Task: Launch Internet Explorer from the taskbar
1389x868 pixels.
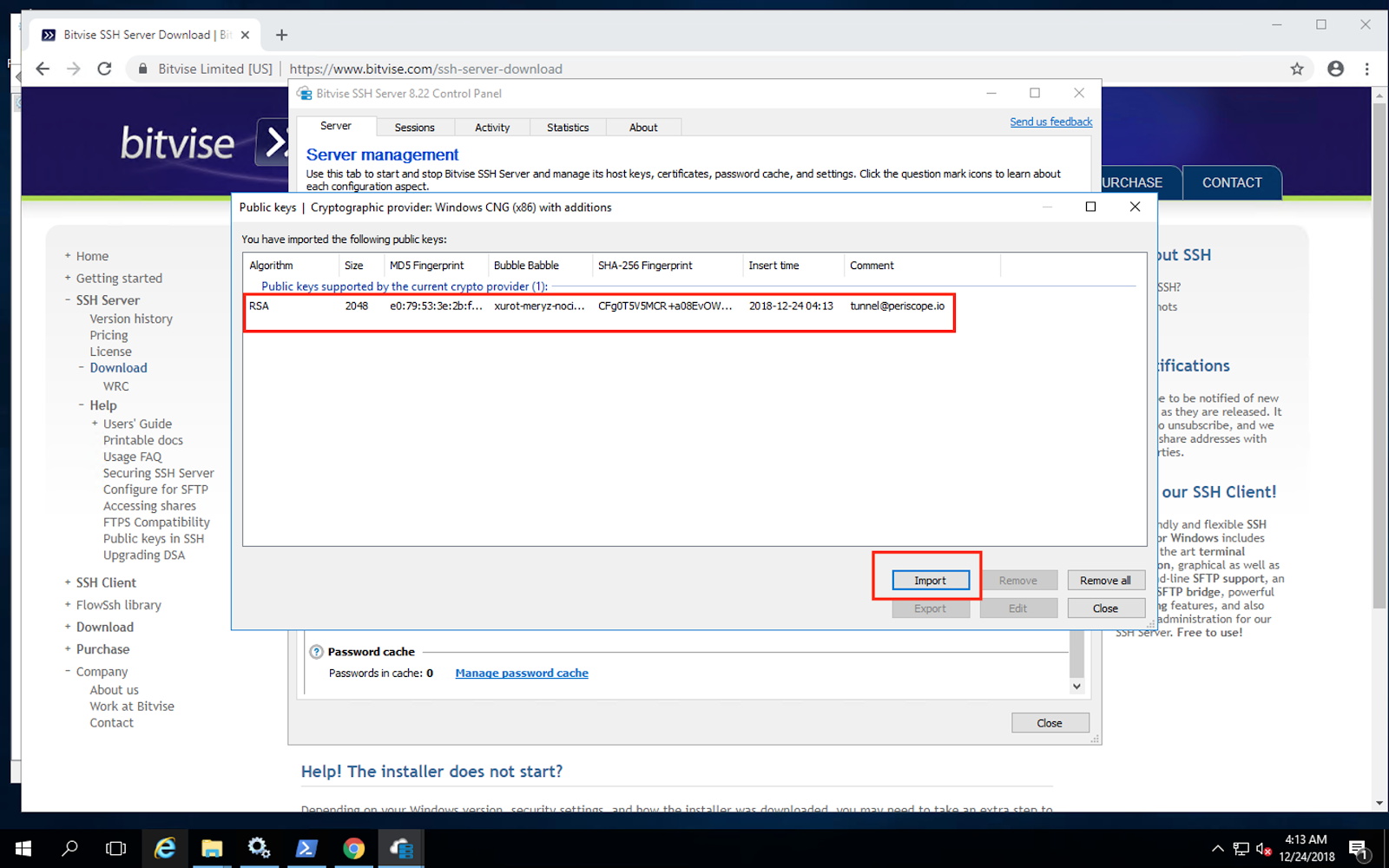Action: [164, 848]
